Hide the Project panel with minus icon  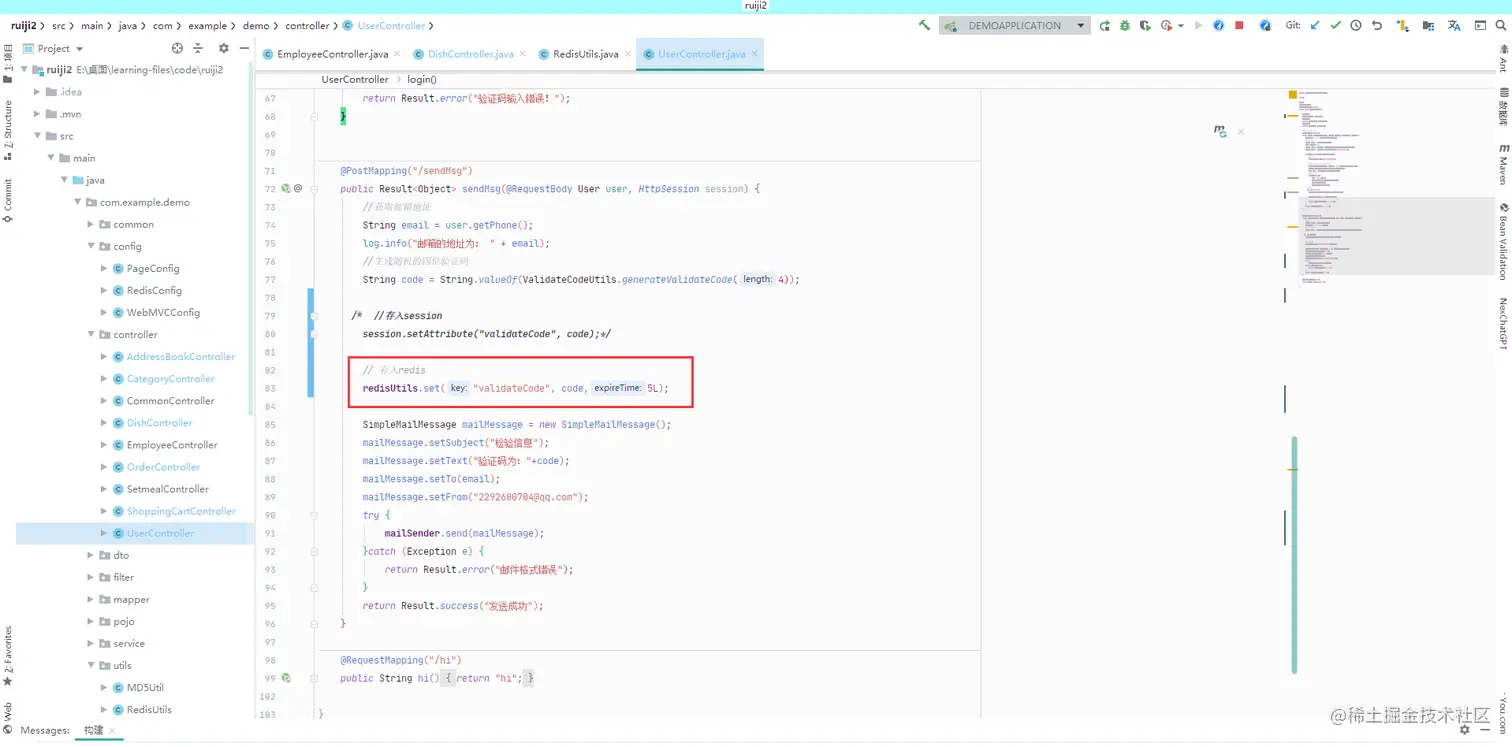click(243, 48)
